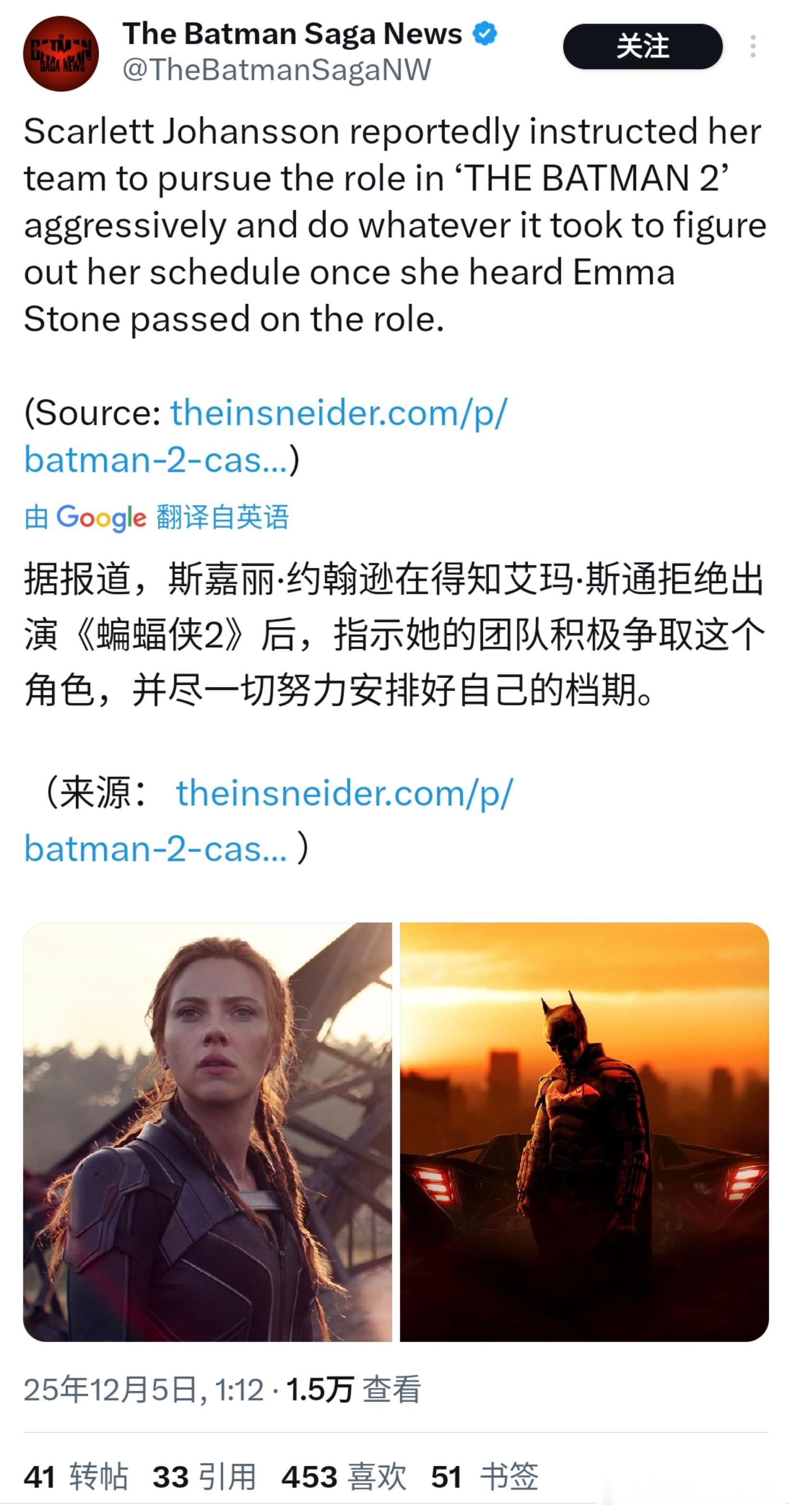This screenshot has width=789, height=1512.
Task: Tap the 翻译自英语 translation label
Action: click(222, 517)
